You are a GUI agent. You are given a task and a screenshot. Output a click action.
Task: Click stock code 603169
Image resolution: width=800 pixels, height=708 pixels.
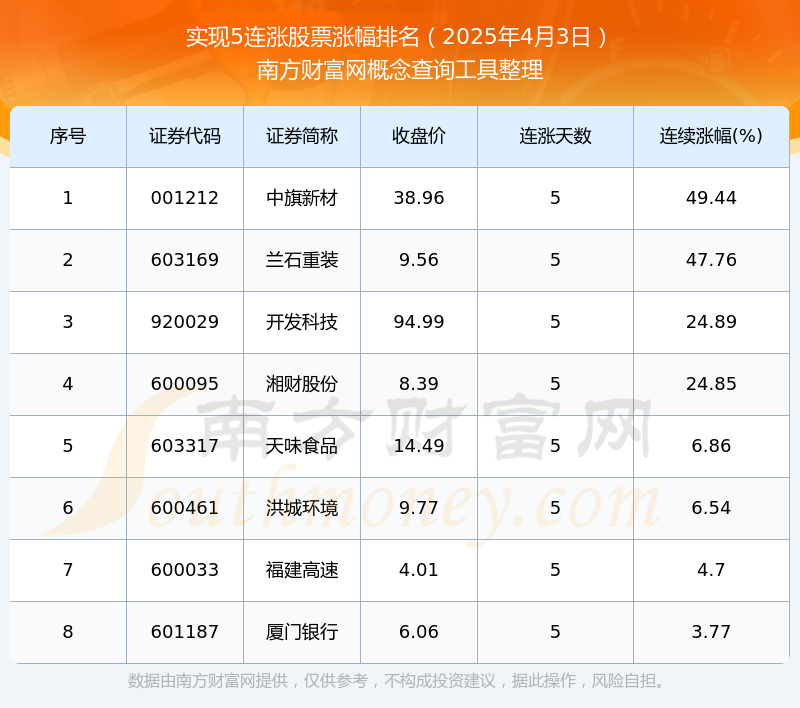point(185,260)
